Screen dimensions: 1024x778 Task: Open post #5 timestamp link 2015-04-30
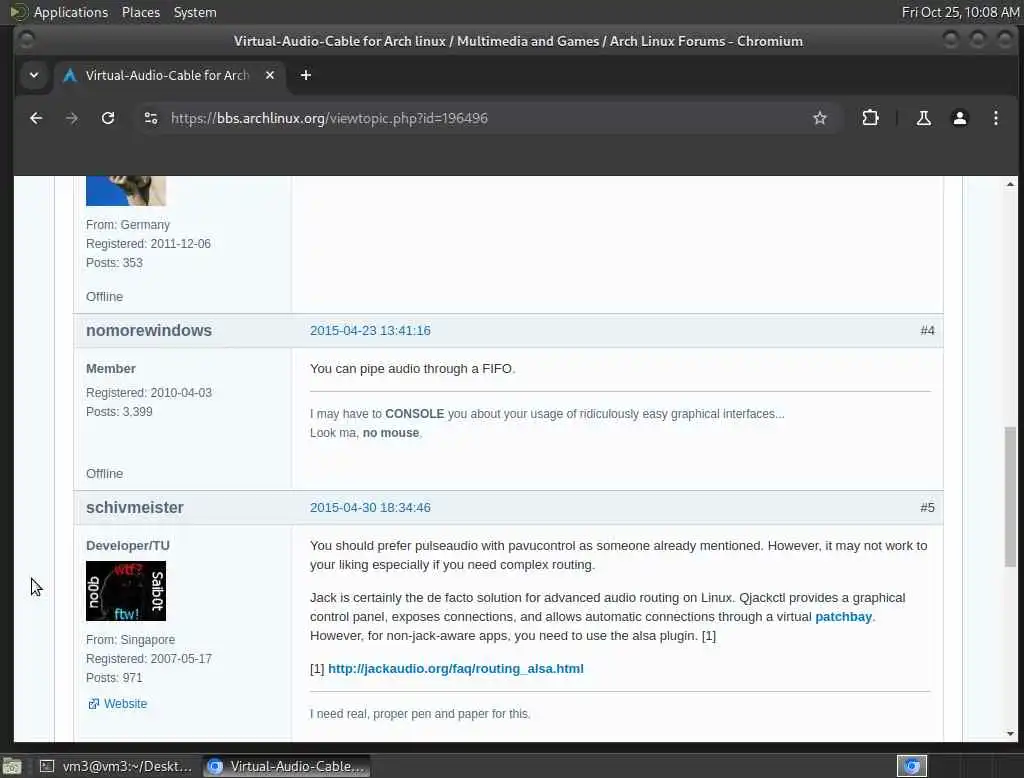point(370,508)
